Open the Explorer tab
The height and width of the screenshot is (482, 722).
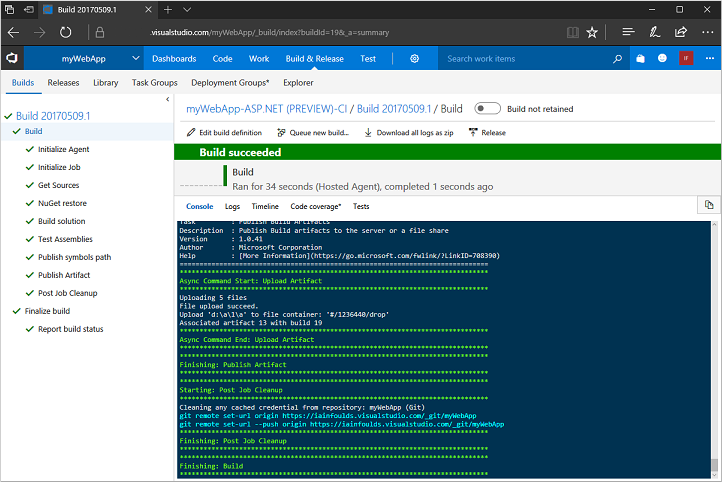[x=298, y=82]
